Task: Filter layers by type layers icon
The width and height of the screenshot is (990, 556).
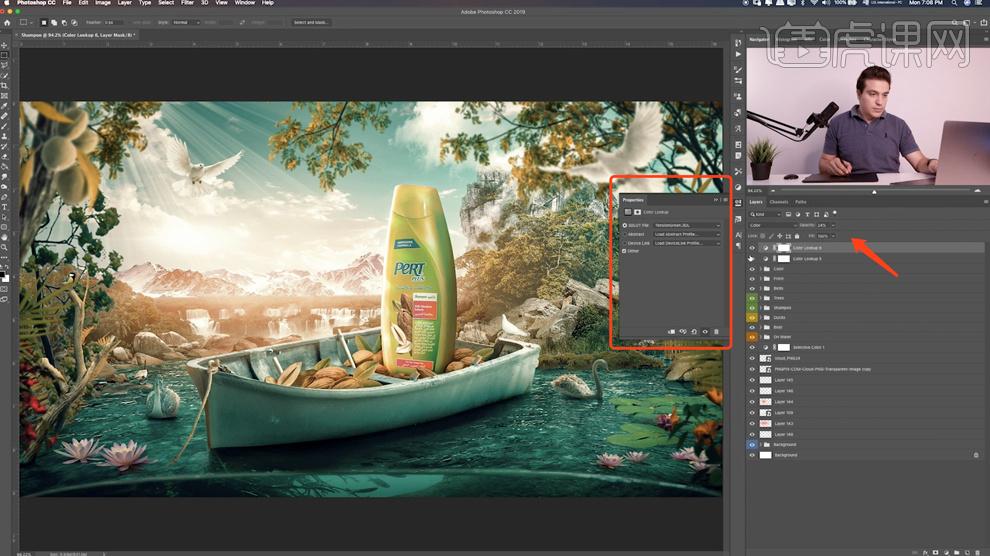Action: [x=808, y=215]
